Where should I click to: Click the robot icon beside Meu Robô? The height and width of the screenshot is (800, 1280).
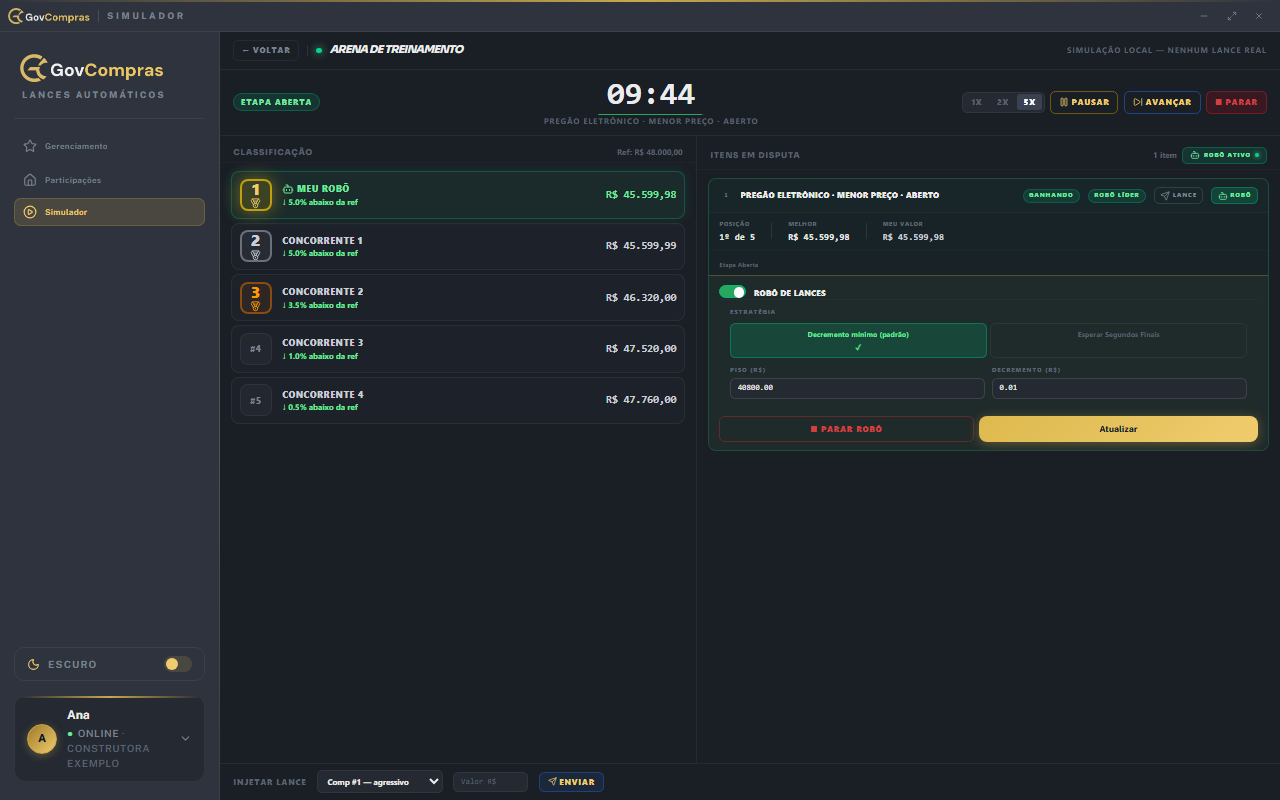coord(288,189)
